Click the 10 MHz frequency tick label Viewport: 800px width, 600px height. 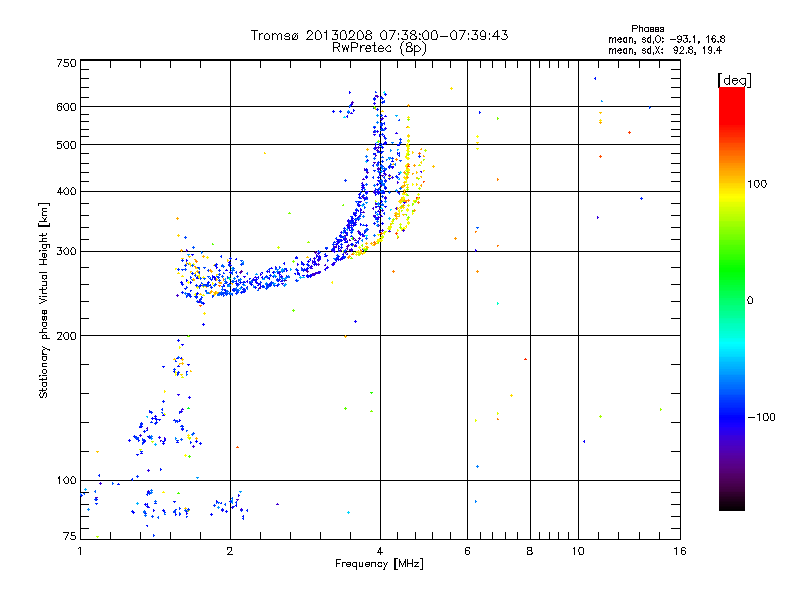(578, 551)
